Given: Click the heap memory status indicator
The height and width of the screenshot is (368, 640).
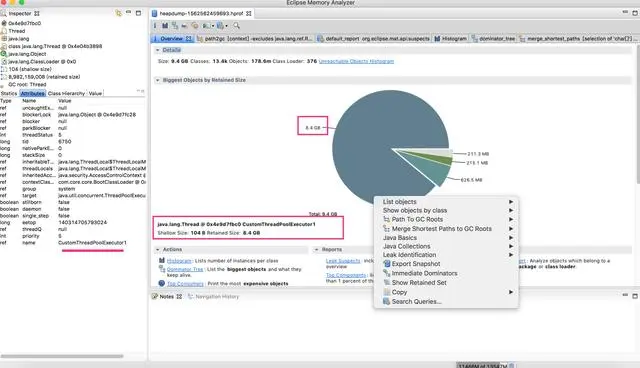Looking at the screenshot, I should (482, 366).
